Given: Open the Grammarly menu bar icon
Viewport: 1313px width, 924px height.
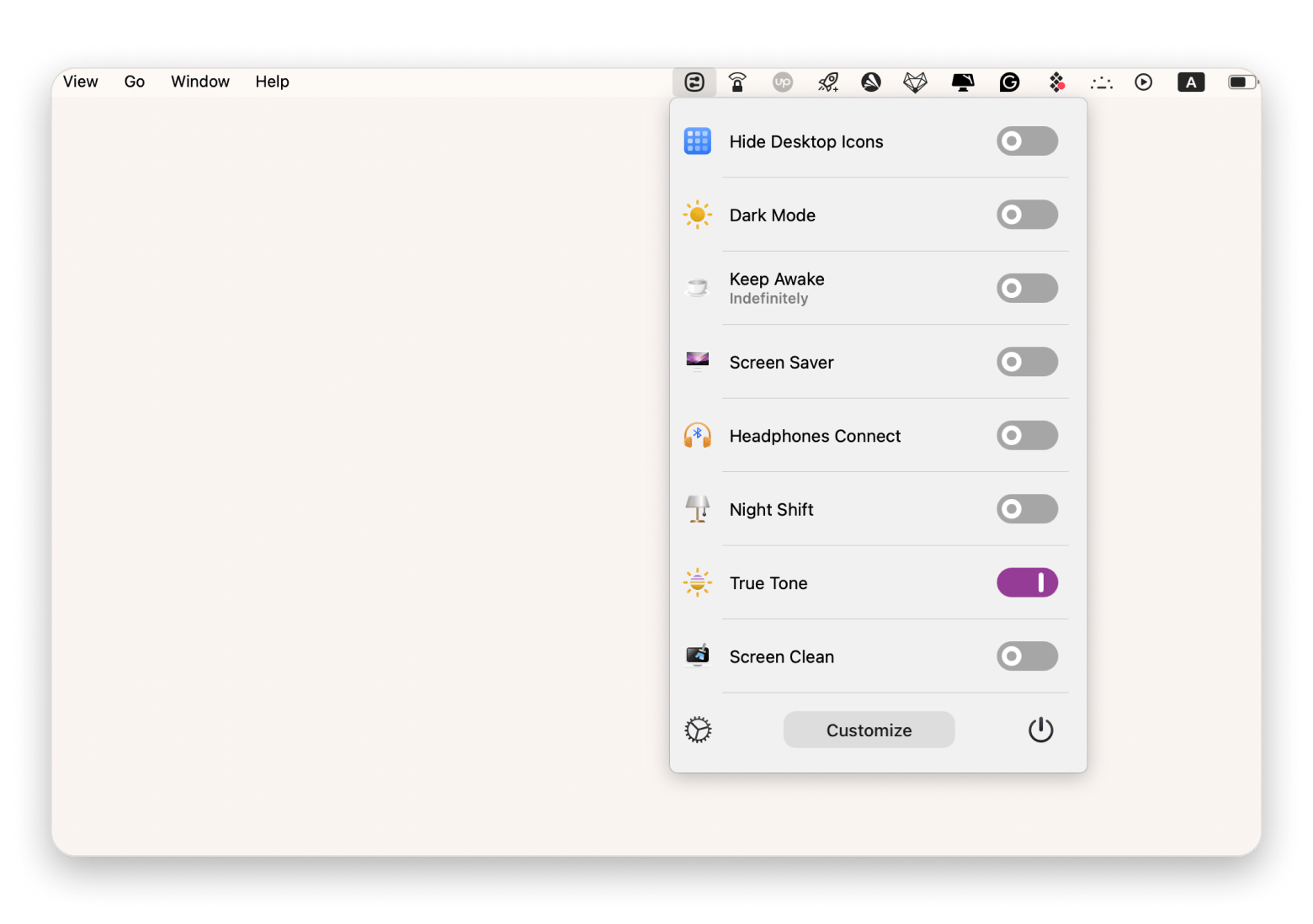Looking at the screenshot, I should 1008,82.
